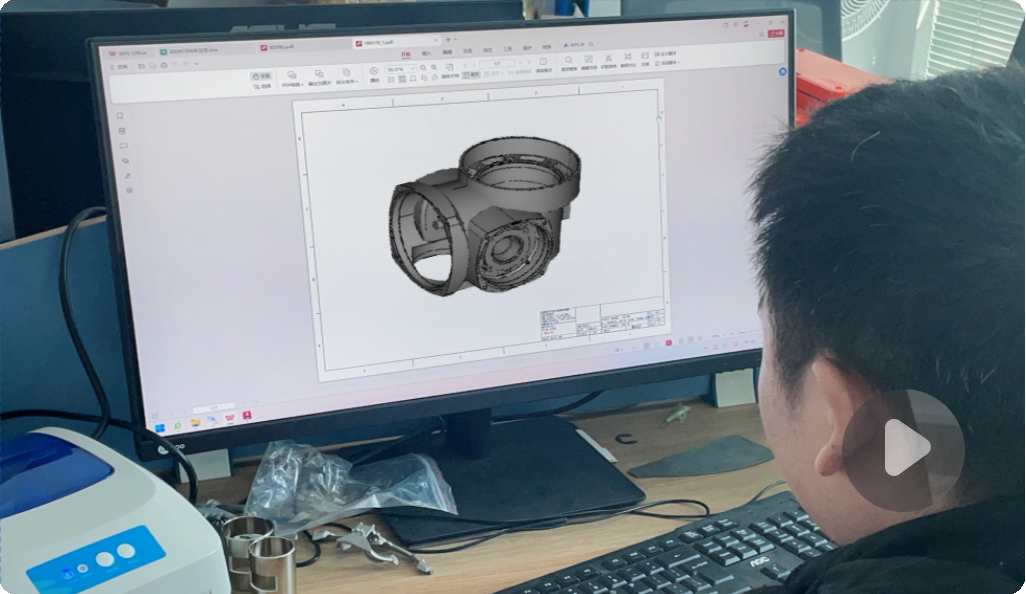Close the active PDF document tab
The height and width of the screenshot is (594, 1026).
[436, 41]
